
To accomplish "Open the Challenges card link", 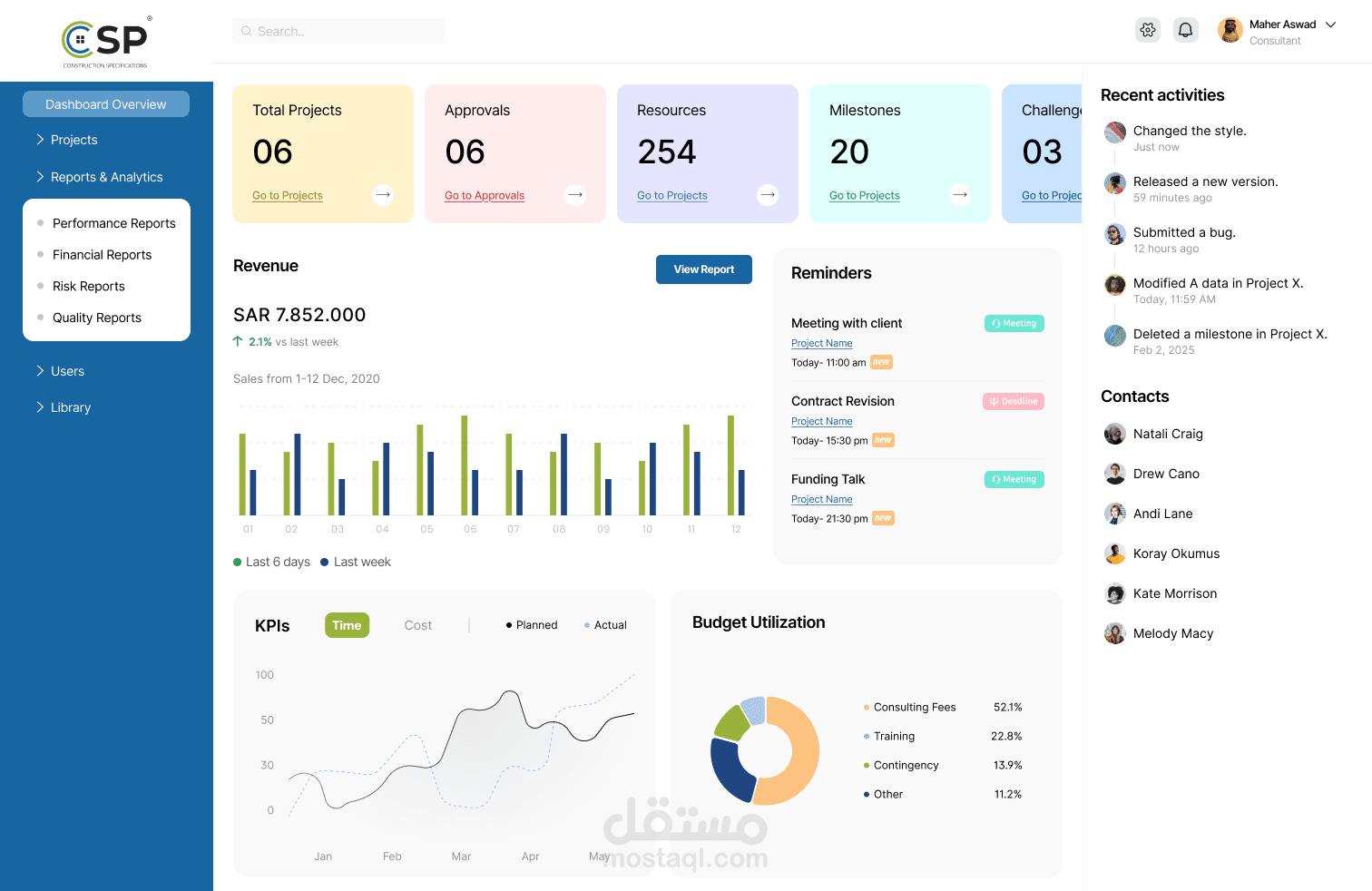I will [1052, 195].
